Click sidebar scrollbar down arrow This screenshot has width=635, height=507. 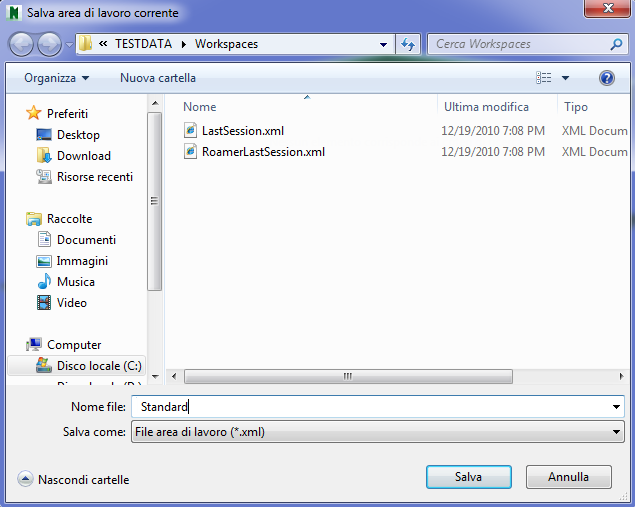[x=155, y=377]
